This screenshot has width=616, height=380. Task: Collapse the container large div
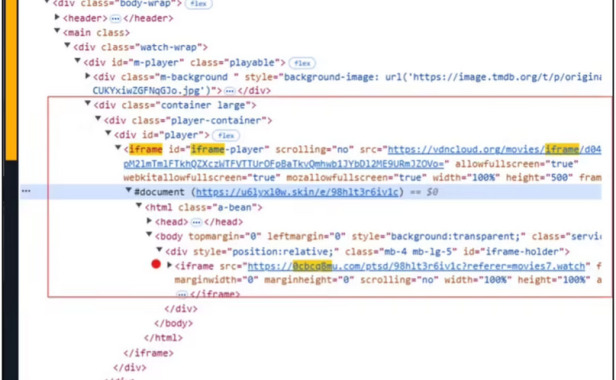pyautogui.click(x=88, y=104)
